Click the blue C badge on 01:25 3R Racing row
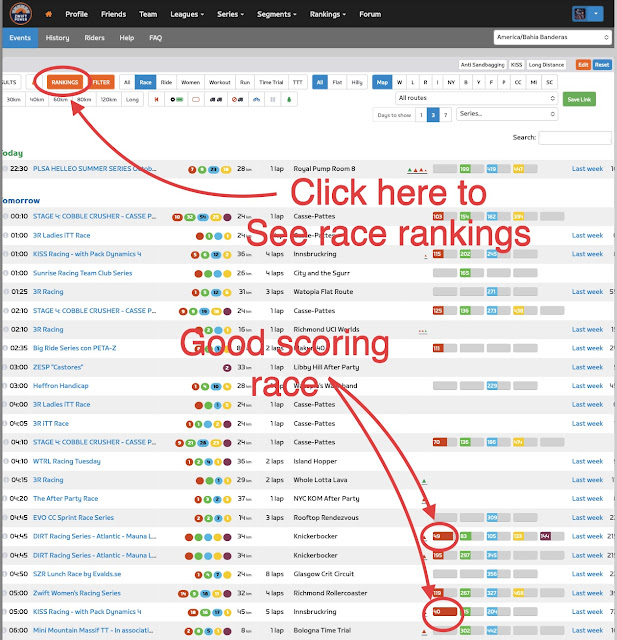The image size is (617, 640). coord(216,292)
